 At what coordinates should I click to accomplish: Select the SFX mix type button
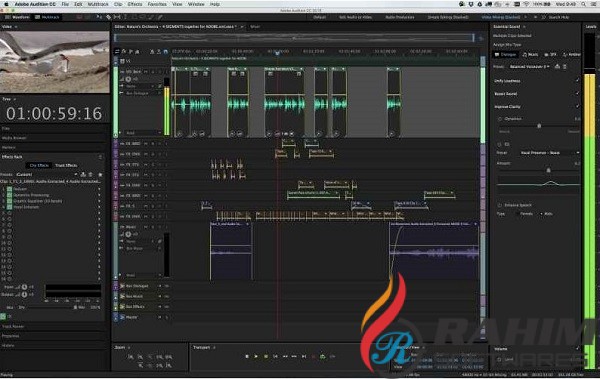tap(550, 55)
